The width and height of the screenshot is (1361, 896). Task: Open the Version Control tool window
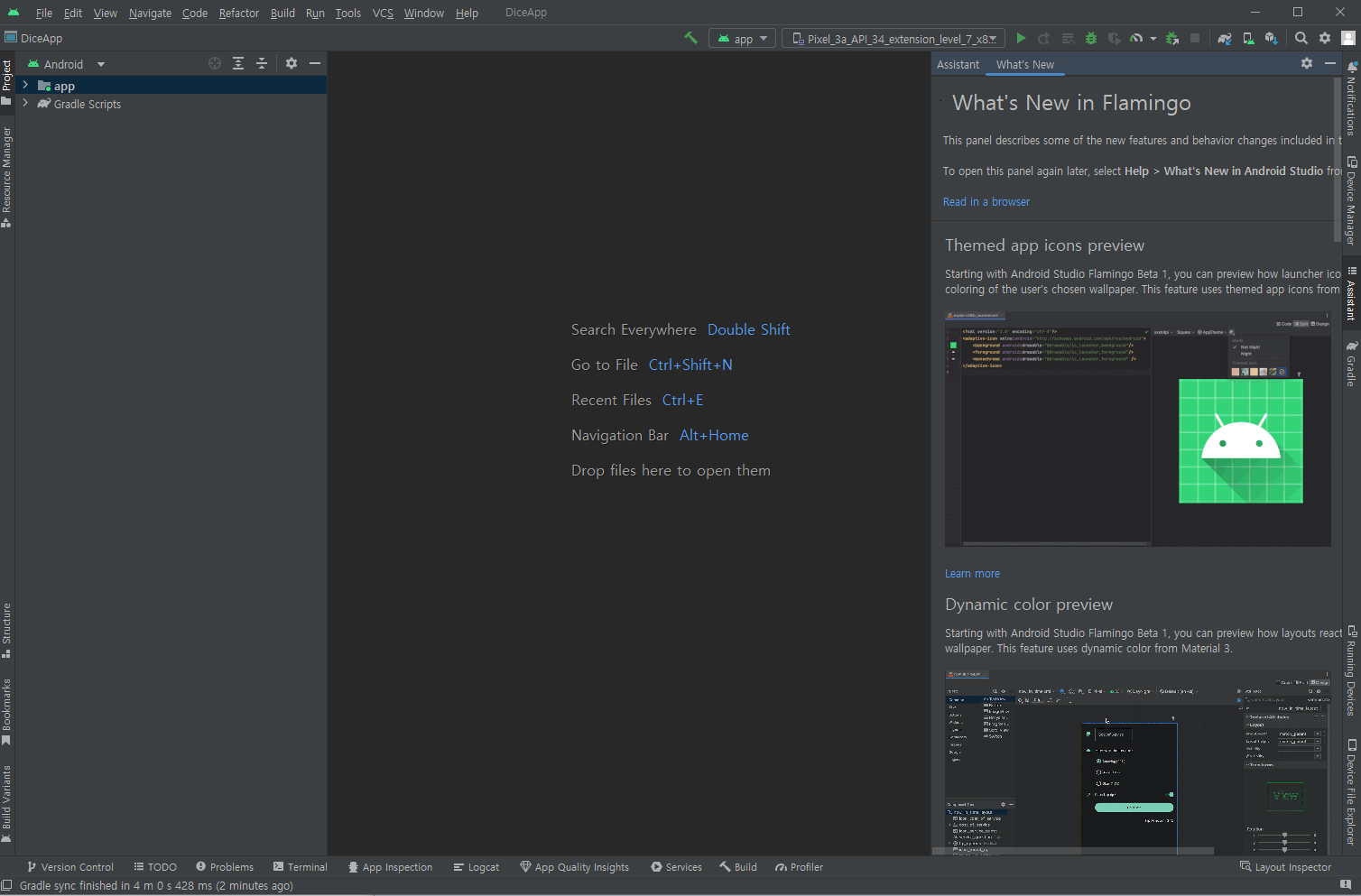pyautogui.click(x=70, y=867)
